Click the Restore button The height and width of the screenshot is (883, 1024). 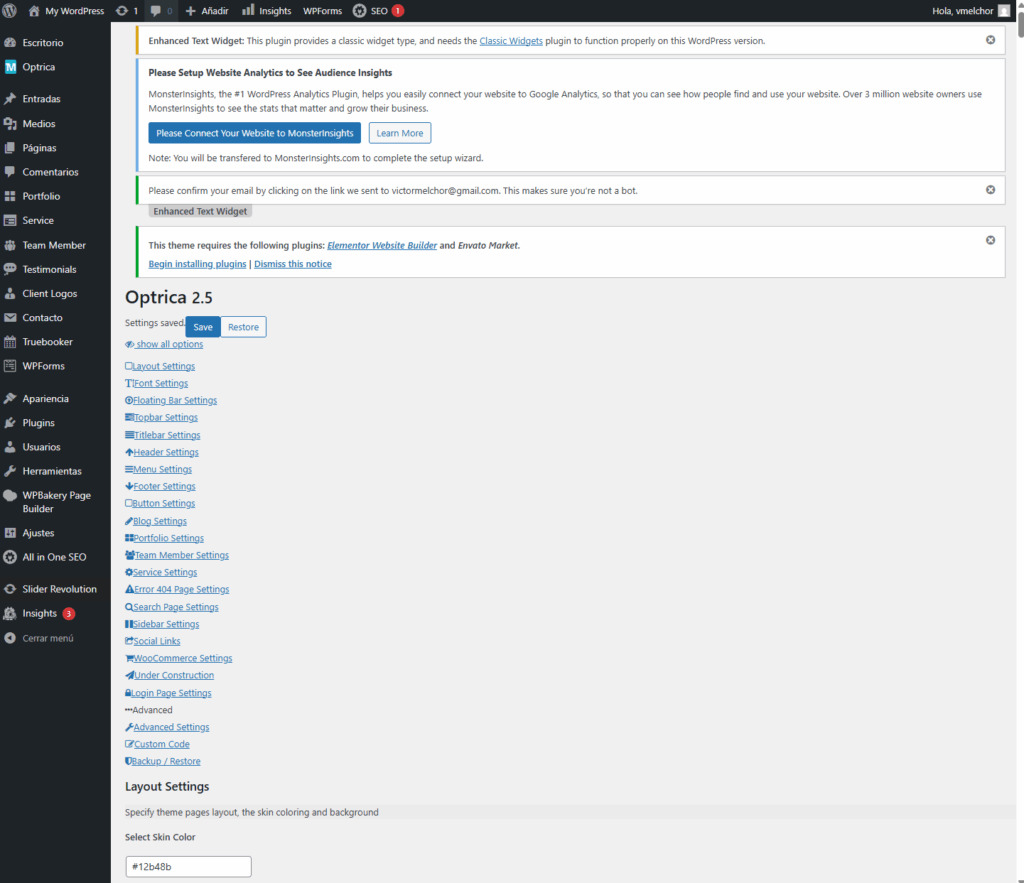pos(243,327)
